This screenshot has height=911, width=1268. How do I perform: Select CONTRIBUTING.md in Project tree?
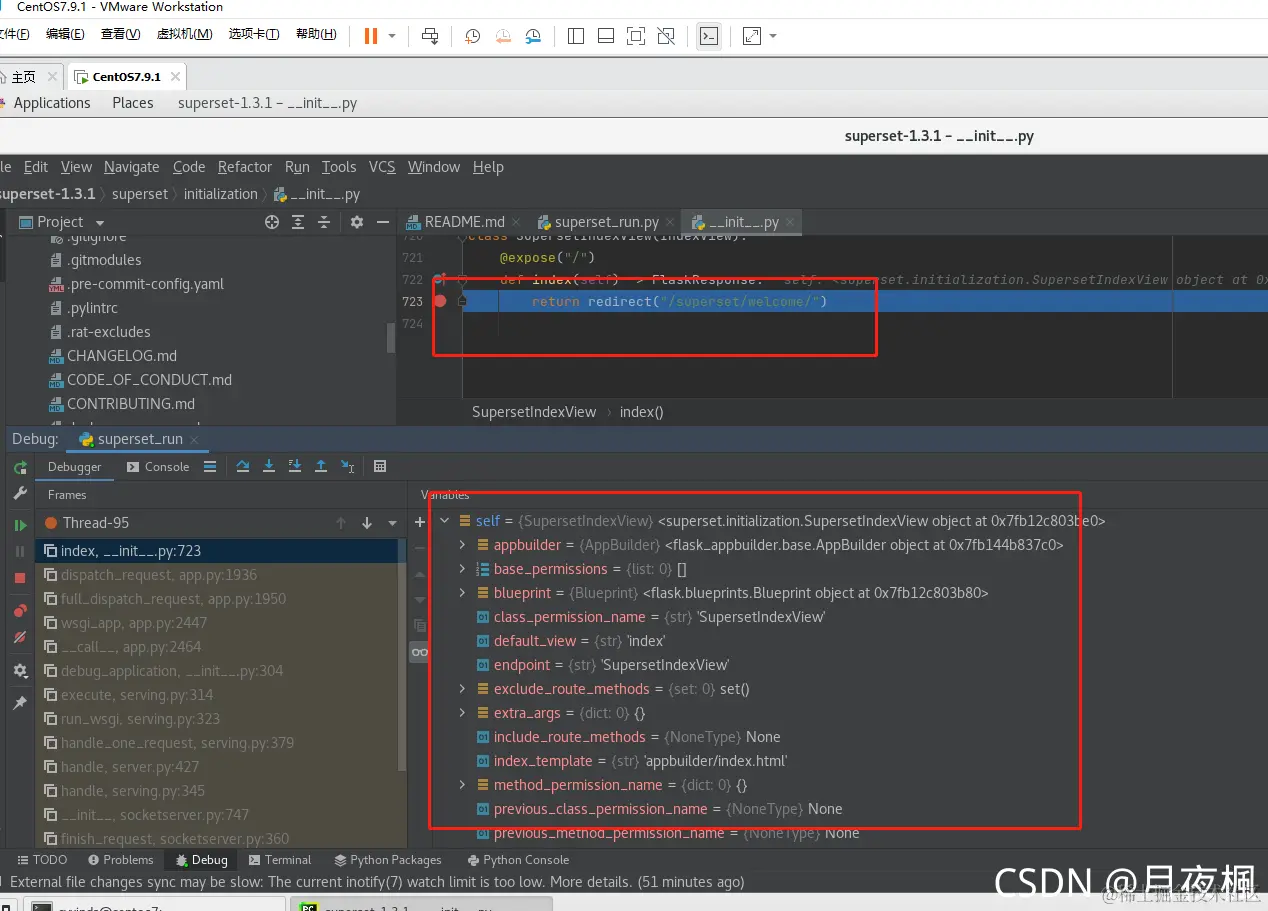pyautogui.click(x=131, y=404)
